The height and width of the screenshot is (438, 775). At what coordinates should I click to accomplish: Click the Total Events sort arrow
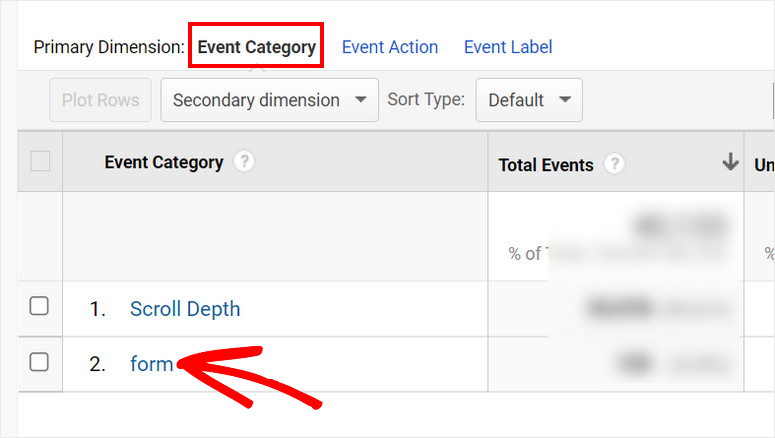730,163
